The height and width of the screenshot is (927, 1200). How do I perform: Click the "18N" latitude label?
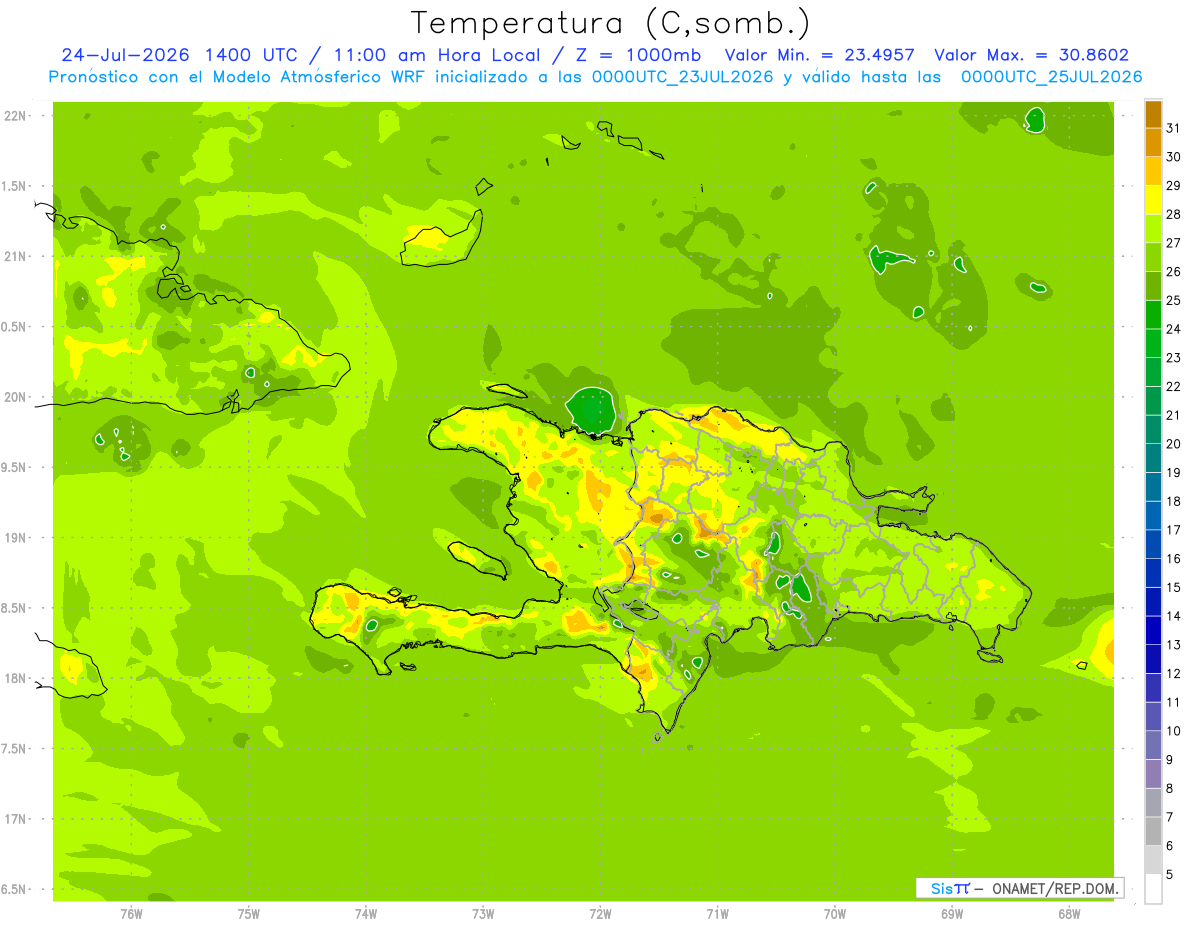[15, 678]
